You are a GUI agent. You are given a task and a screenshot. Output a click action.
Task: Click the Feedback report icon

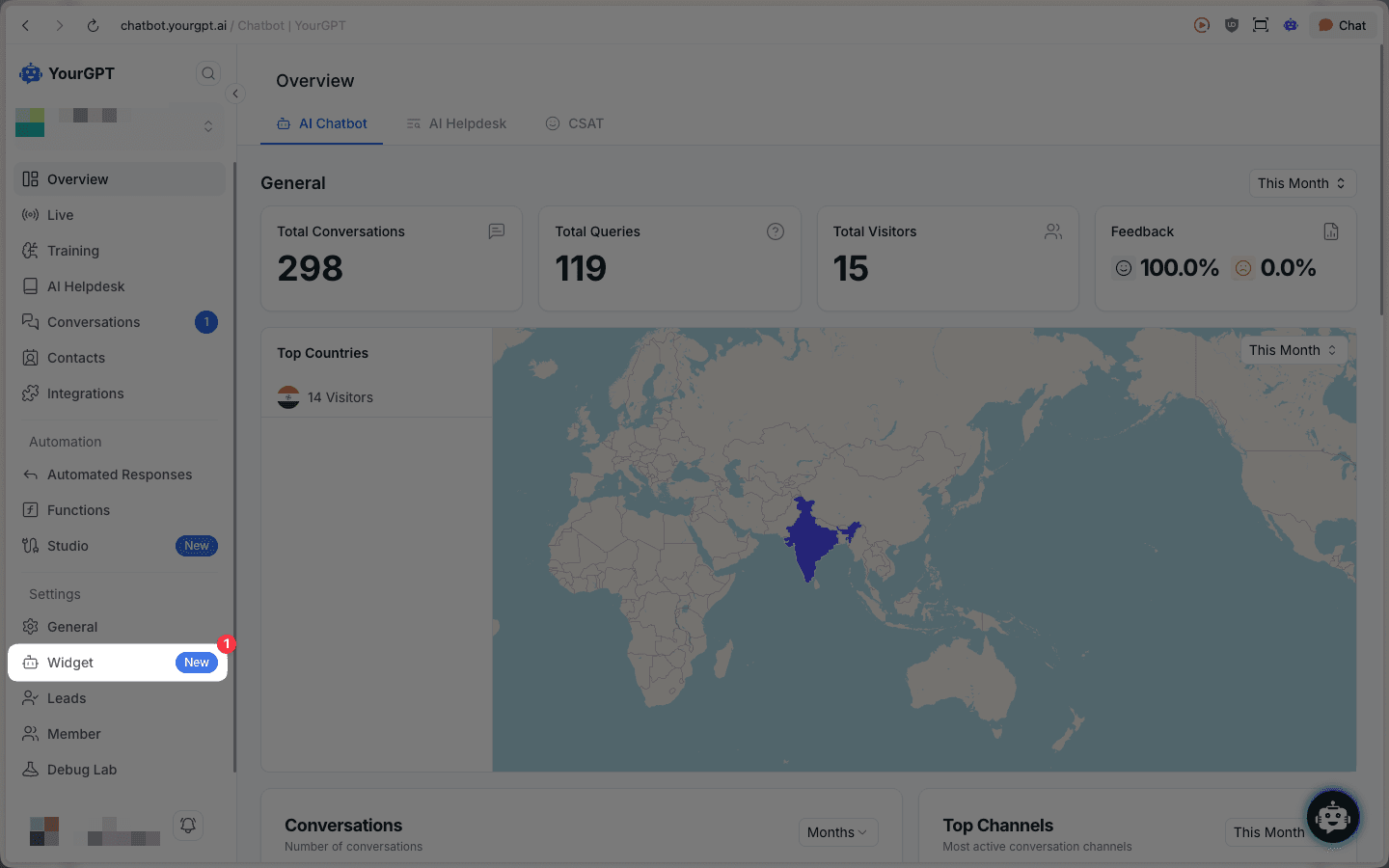(1331, 231)
